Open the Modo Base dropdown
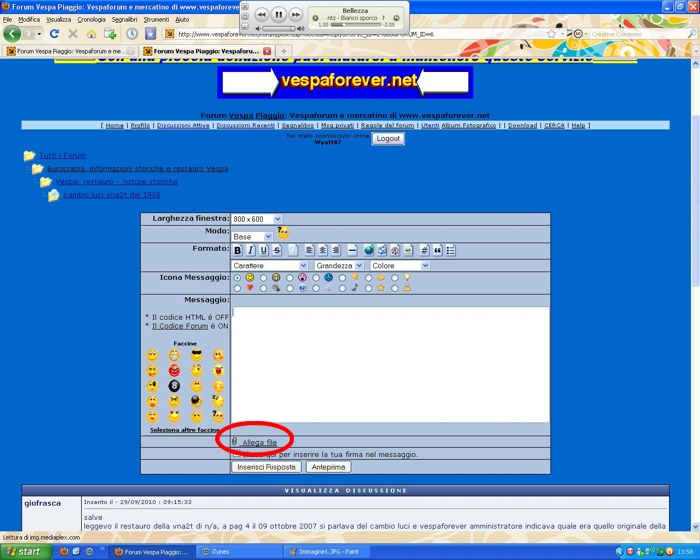This screenshot has height=560, width=700. [252, 236]
